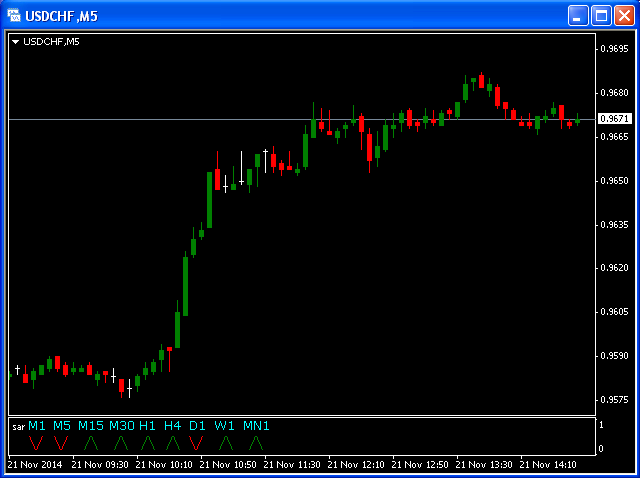Screen dimensions: 640x480
Task: Click the 0.9635 level on price scale
Action: point(613,225)
